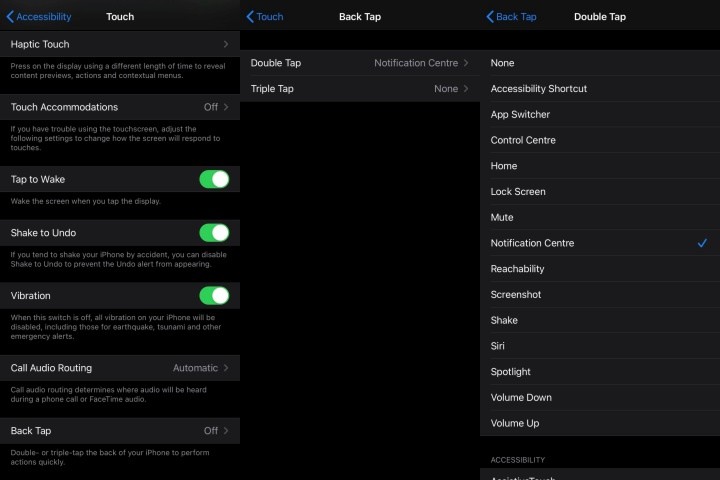Disable Shake to Undo toggle
Image resolution: width=720 pixels, height=480 pixels.
click(214, 233)
